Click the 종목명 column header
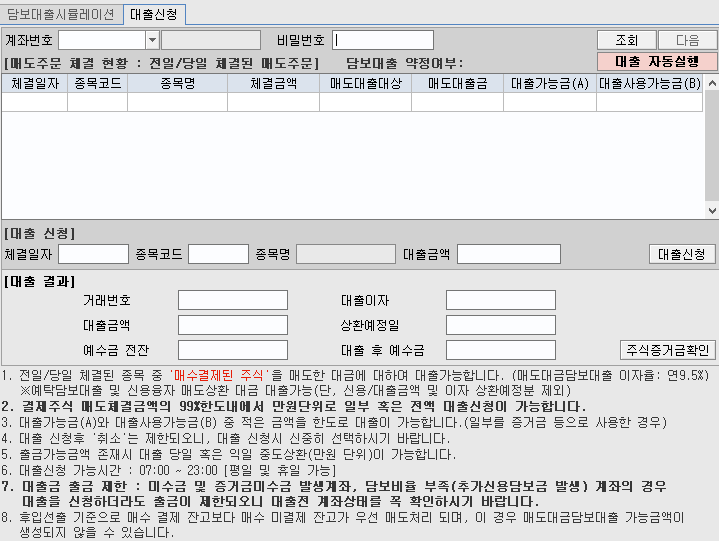 tap(177, 83)
